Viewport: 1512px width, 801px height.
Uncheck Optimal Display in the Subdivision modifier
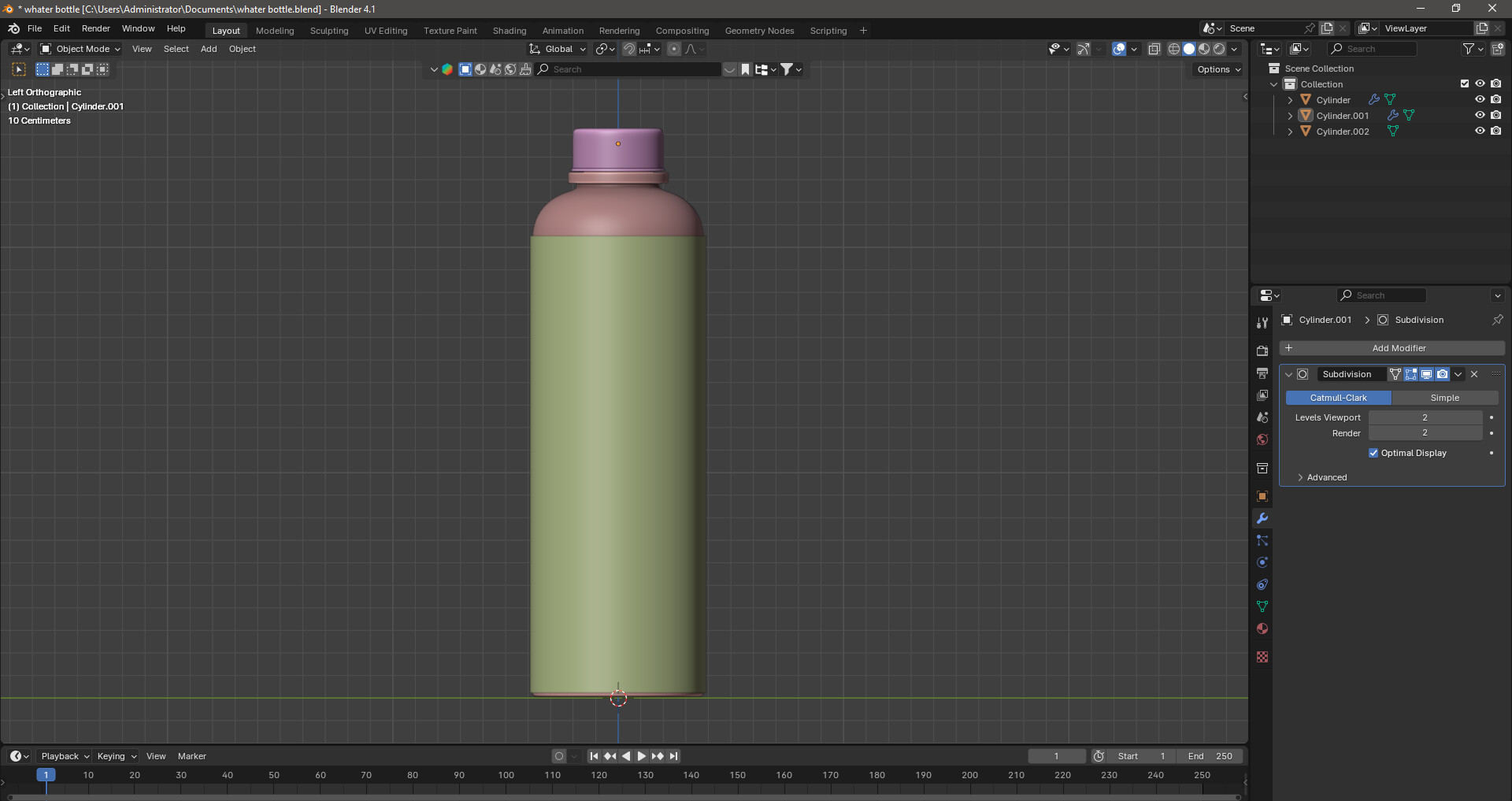click(x=1374, y=453)
